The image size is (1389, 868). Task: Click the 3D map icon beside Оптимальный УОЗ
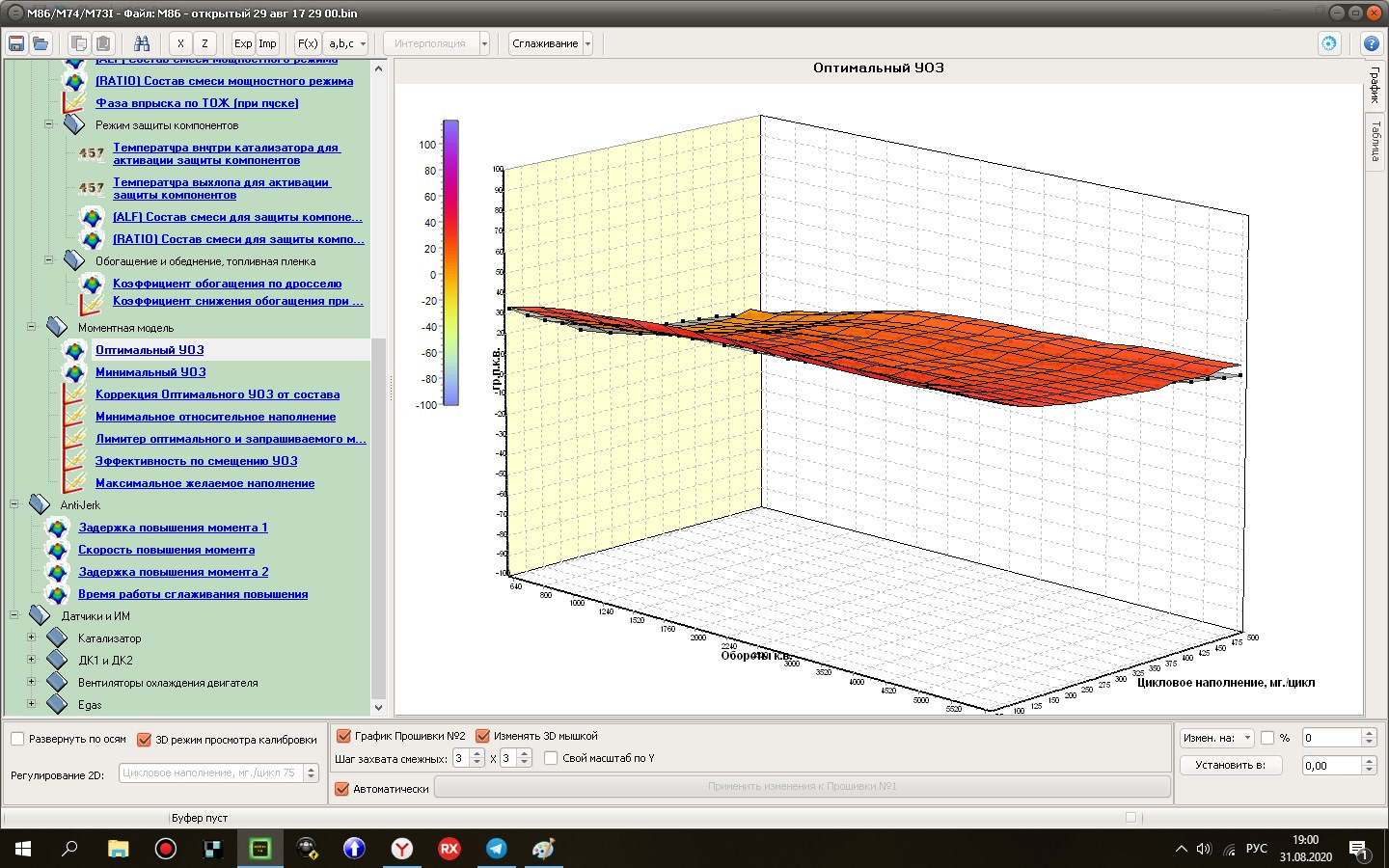(75, 350)
